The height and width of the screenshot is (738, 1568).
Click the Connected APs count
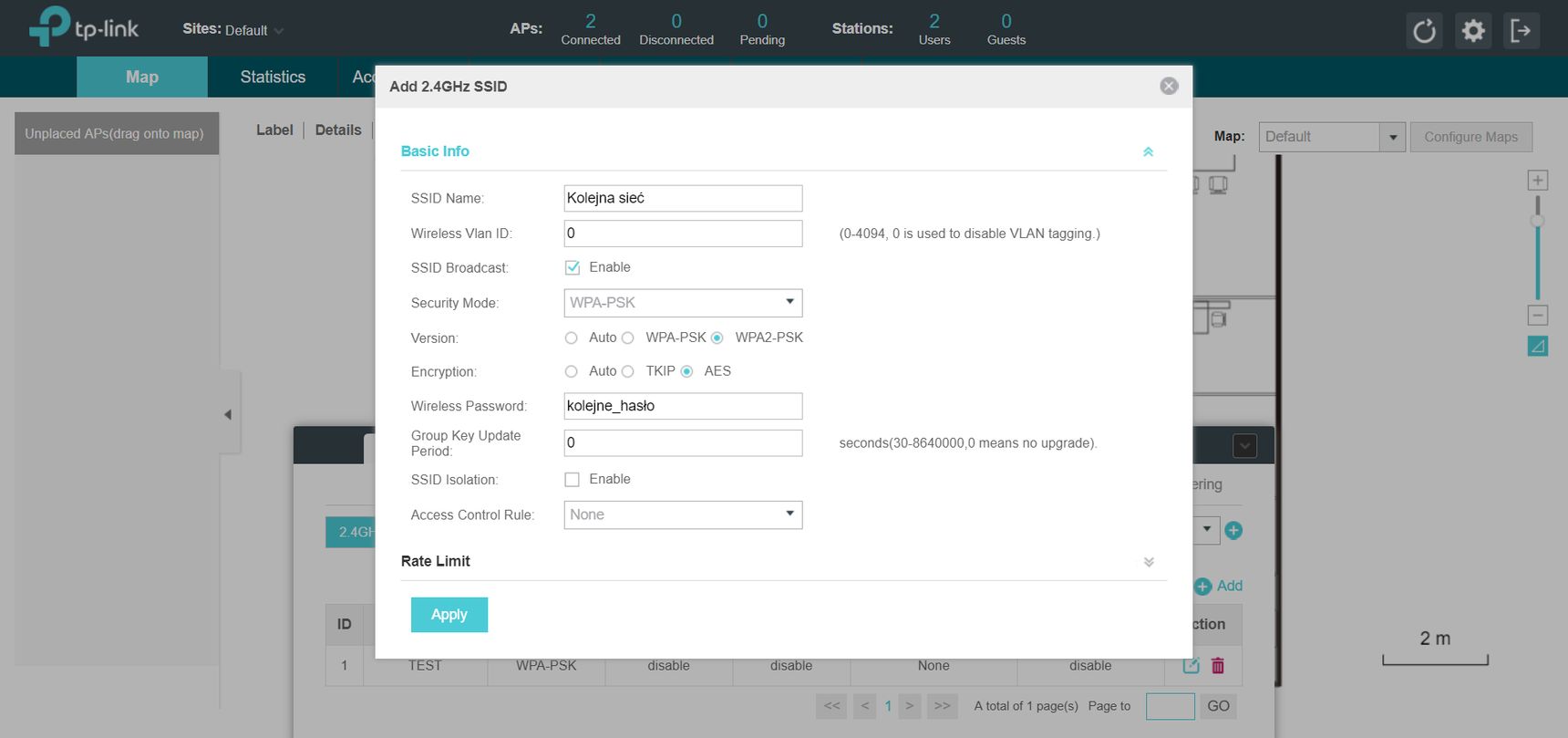(x=591, y=29)
